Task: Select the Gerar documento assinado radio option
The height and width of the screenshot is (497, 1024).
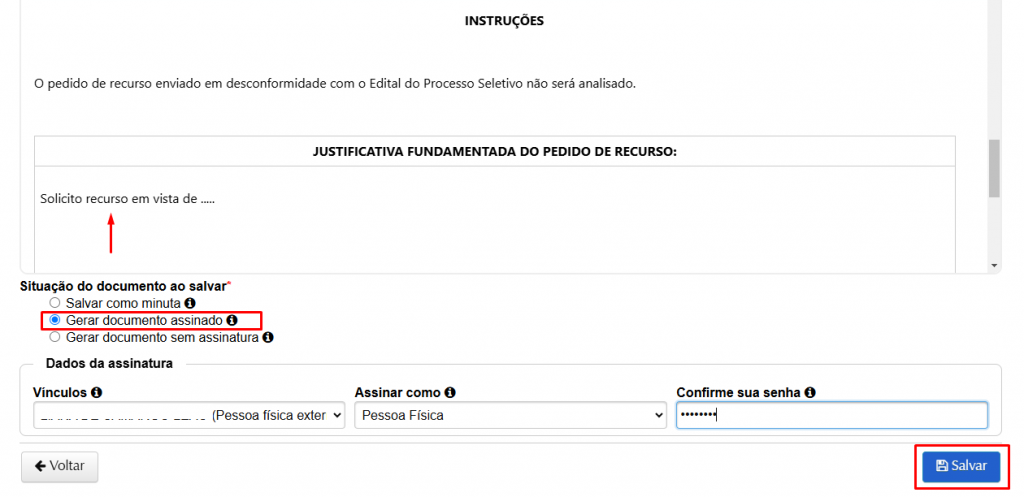Action: tap(55, 320)
